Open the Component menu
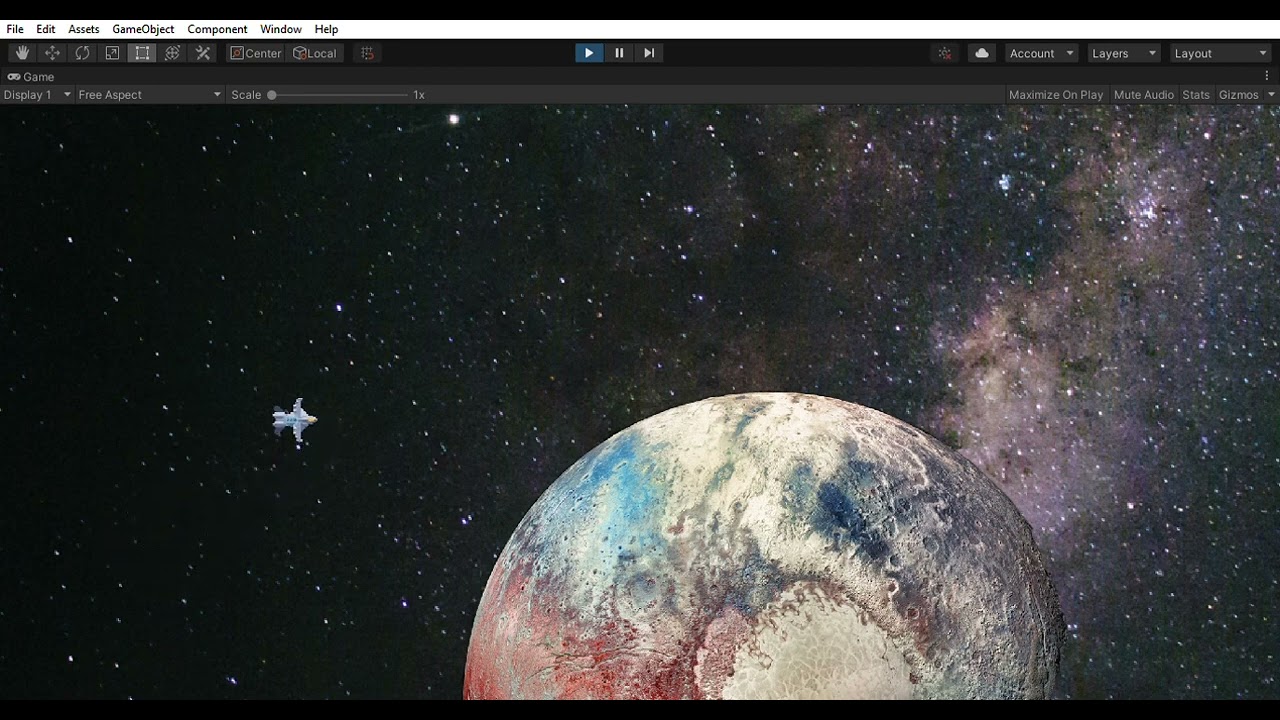The height and width of the screenshot is (720, 1280). 217,29
